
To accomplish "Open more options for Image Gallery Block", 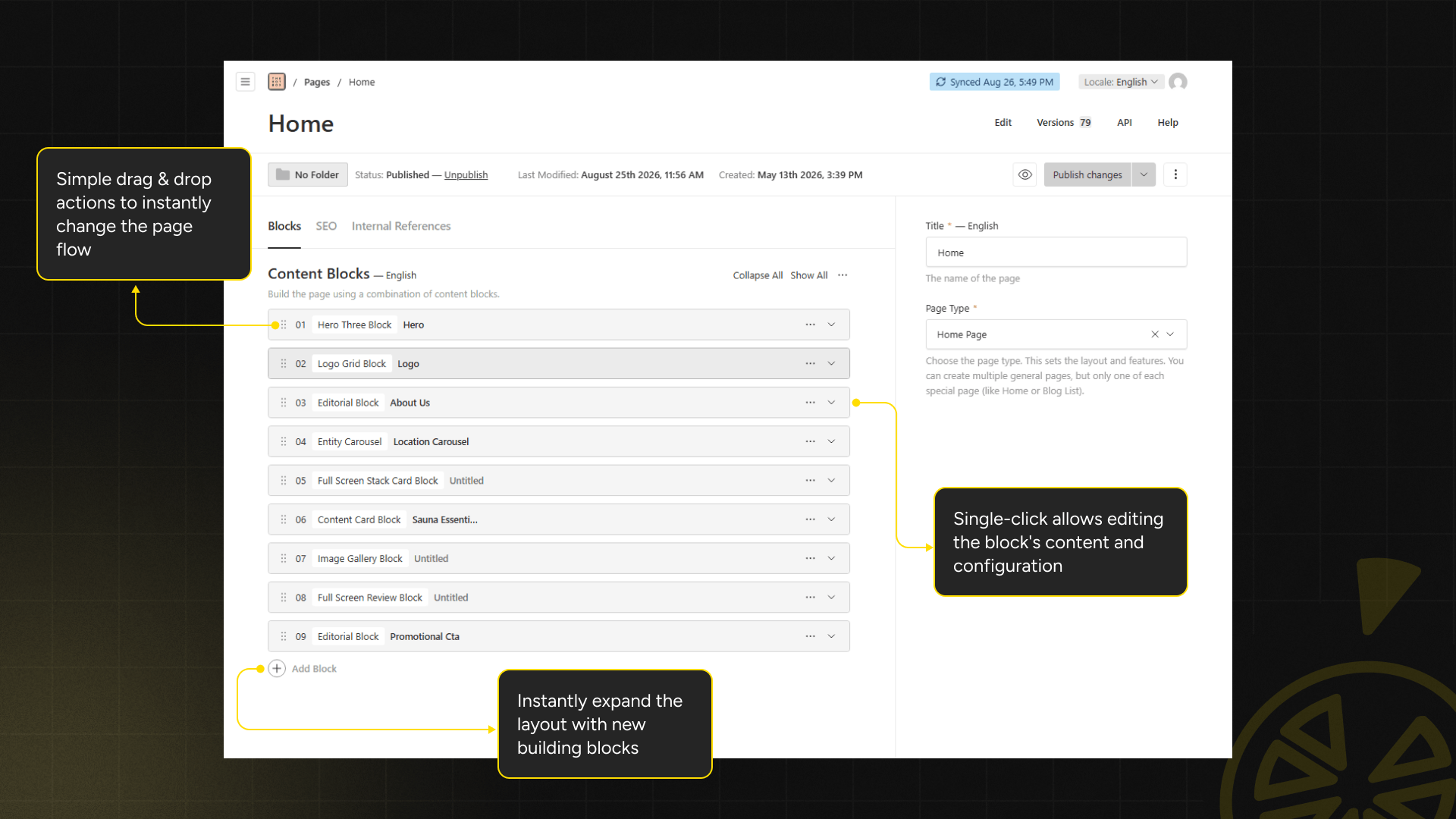I will 811,558.
